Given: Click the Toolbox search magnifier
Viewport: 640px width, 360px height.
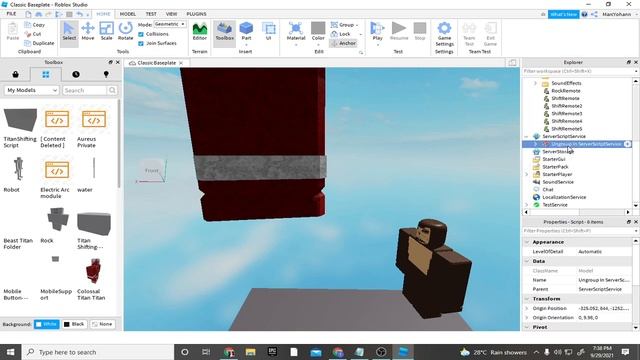Looking at the screenshot, I should (112, 90).
